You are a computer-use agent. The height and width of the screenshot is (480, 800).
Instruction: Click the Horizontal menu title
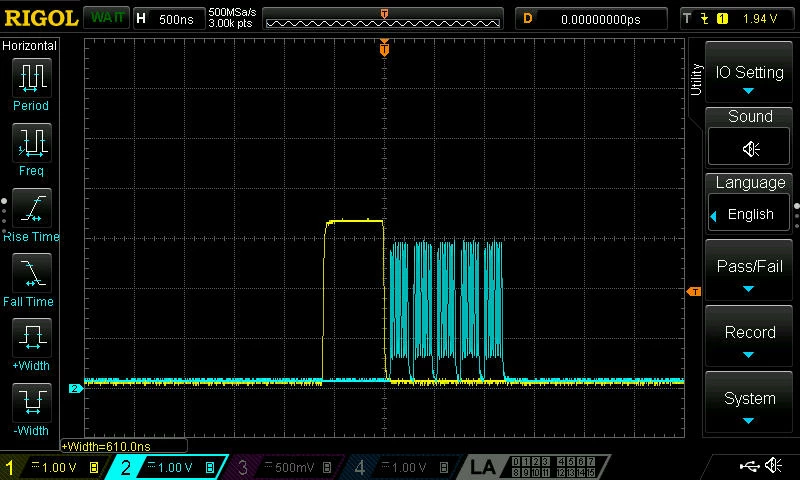(x=29, y=46)
